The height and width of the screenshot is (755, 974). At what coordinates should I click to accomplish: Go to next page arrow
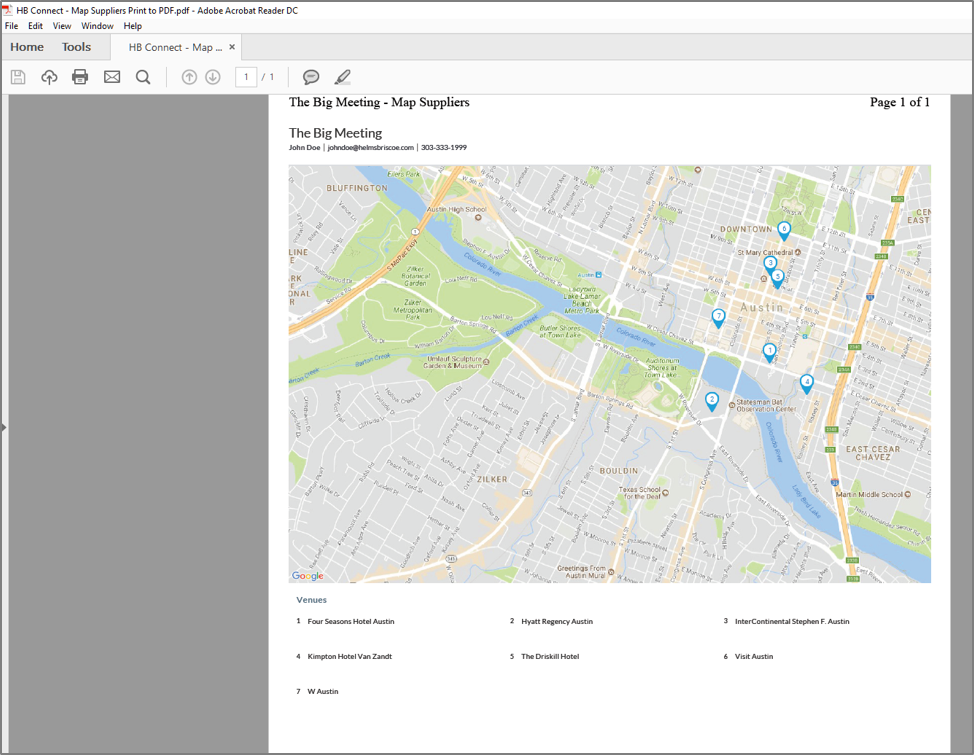(x=213, y=77)
